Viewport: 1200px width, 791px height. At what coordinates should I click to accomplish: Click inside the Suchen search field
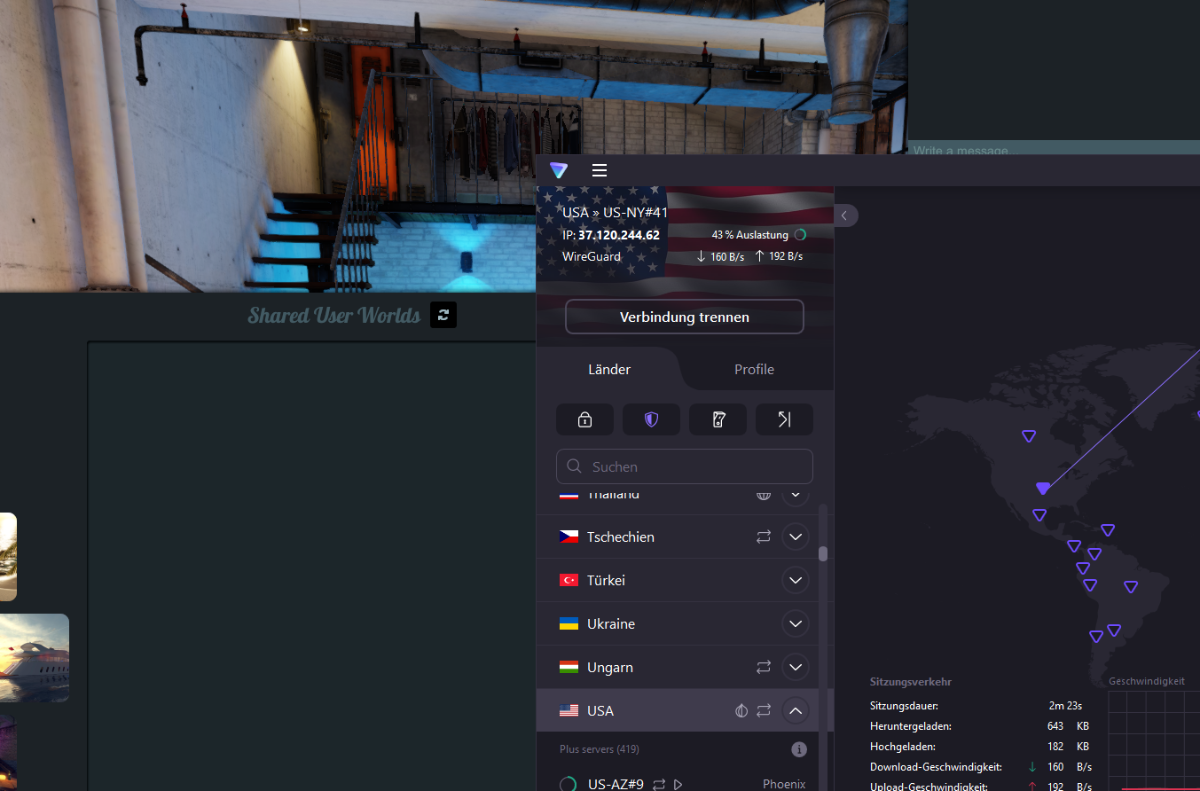(684, 466)
